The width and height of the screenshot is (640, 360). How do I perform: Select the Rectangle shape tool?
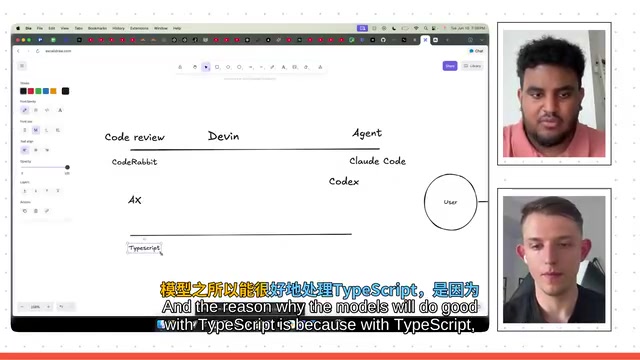[217, 67]
